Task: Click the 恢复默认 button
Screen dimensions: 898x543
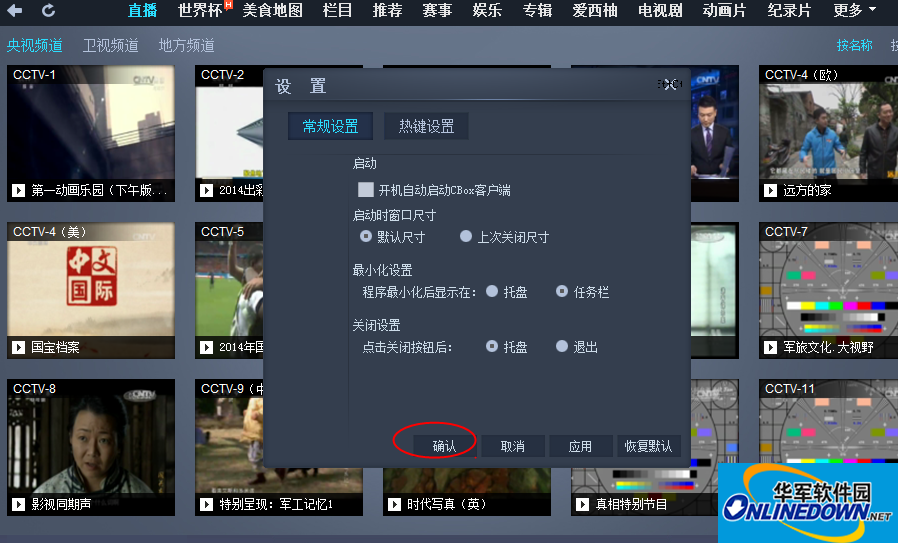Action: [648, 446]
